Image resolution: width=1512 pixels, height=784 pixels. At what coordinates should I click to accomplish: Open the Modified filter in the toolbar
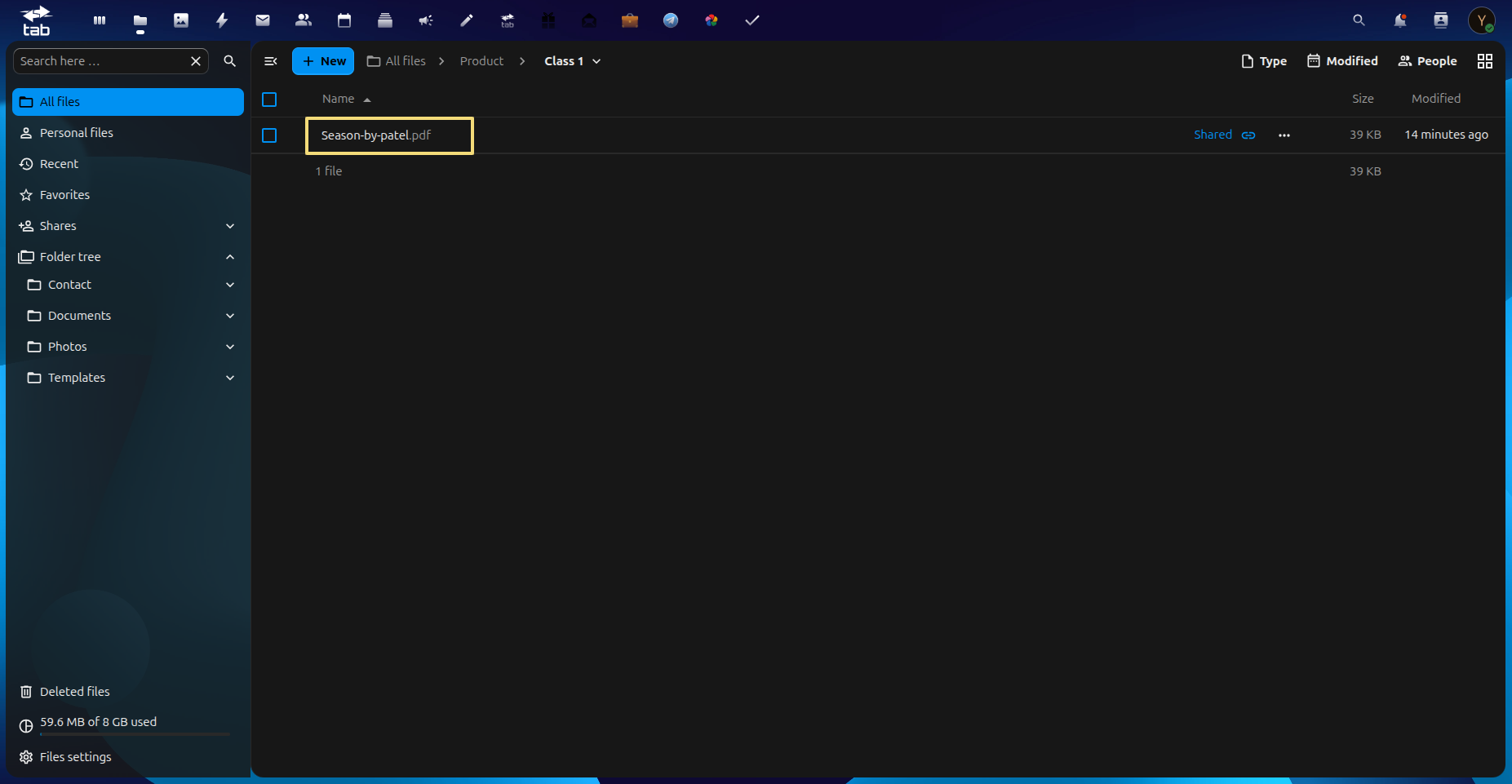(x=1342, y=61)
